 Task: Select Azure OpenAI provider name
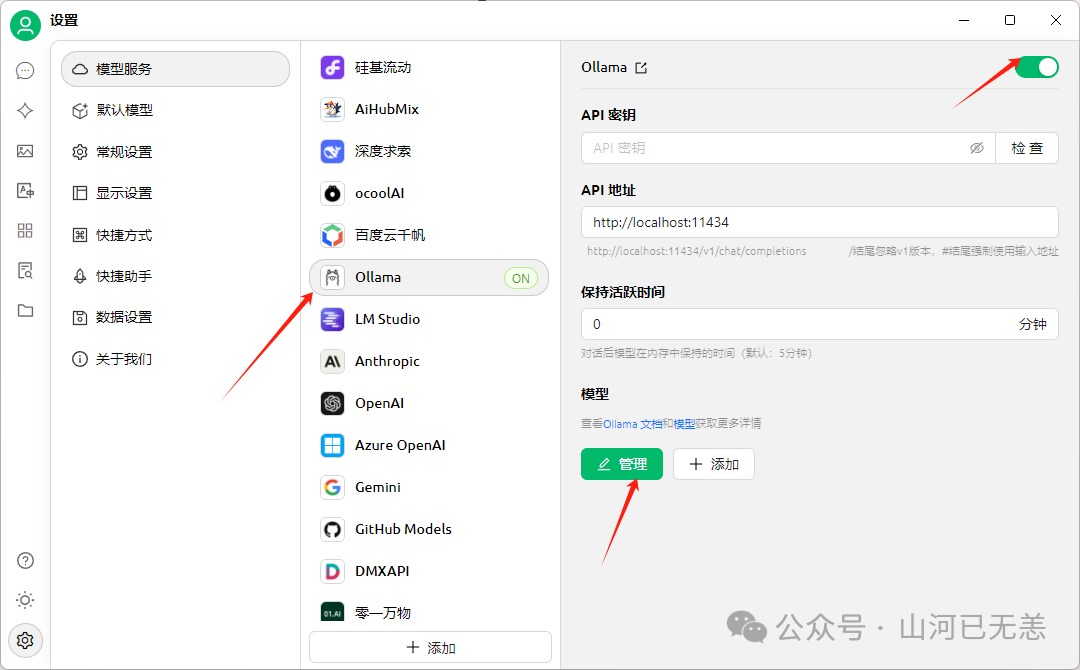400,446
